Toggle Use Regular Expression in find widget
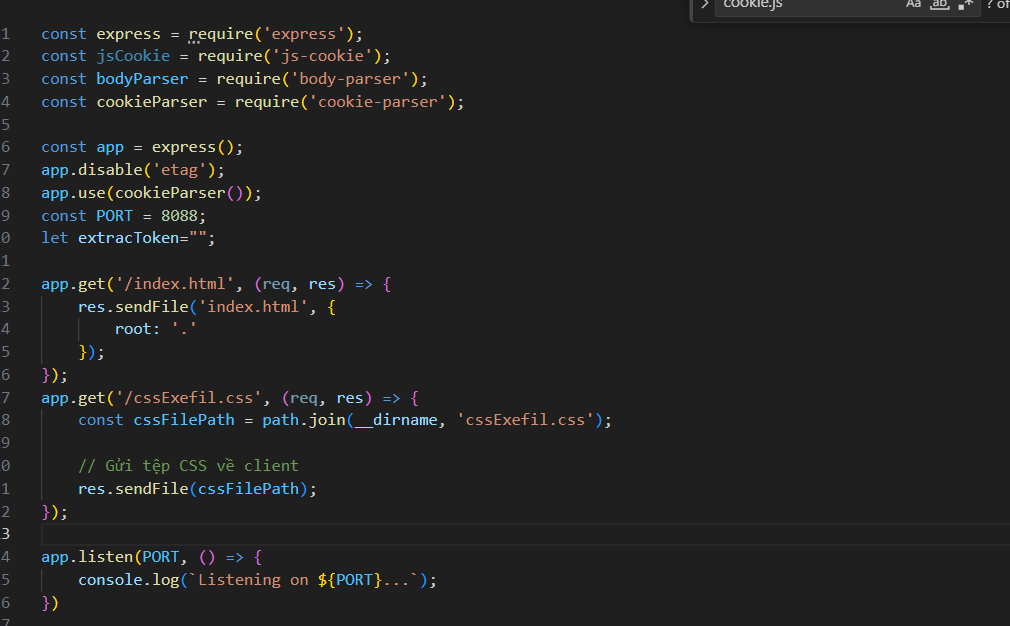The width and height of the screenshot is (1010, 626). coord(965,5)
